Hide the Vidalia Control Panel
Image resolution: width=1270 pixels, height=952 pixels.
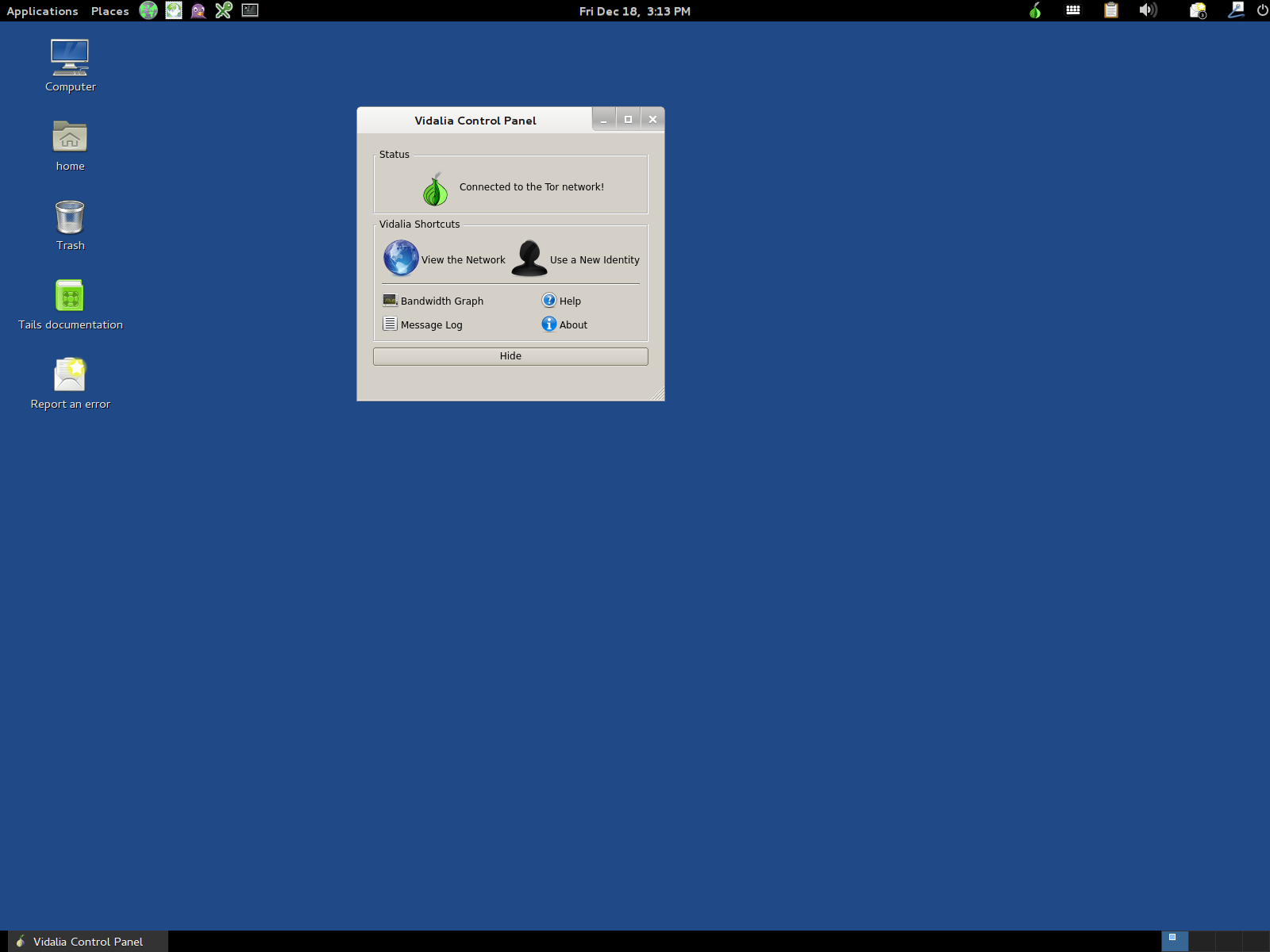coord(510,356)
